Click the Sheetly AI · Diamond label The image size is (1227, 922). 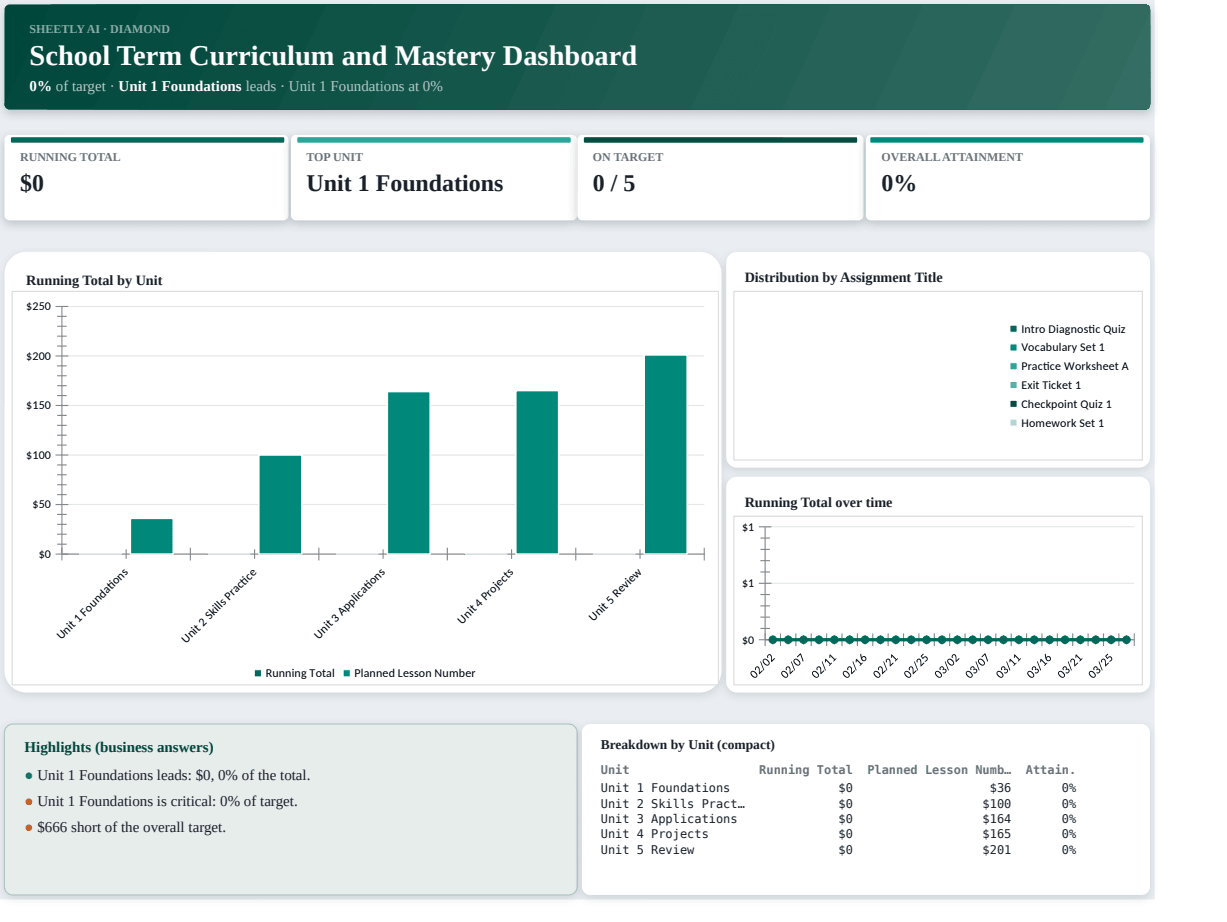99,29
